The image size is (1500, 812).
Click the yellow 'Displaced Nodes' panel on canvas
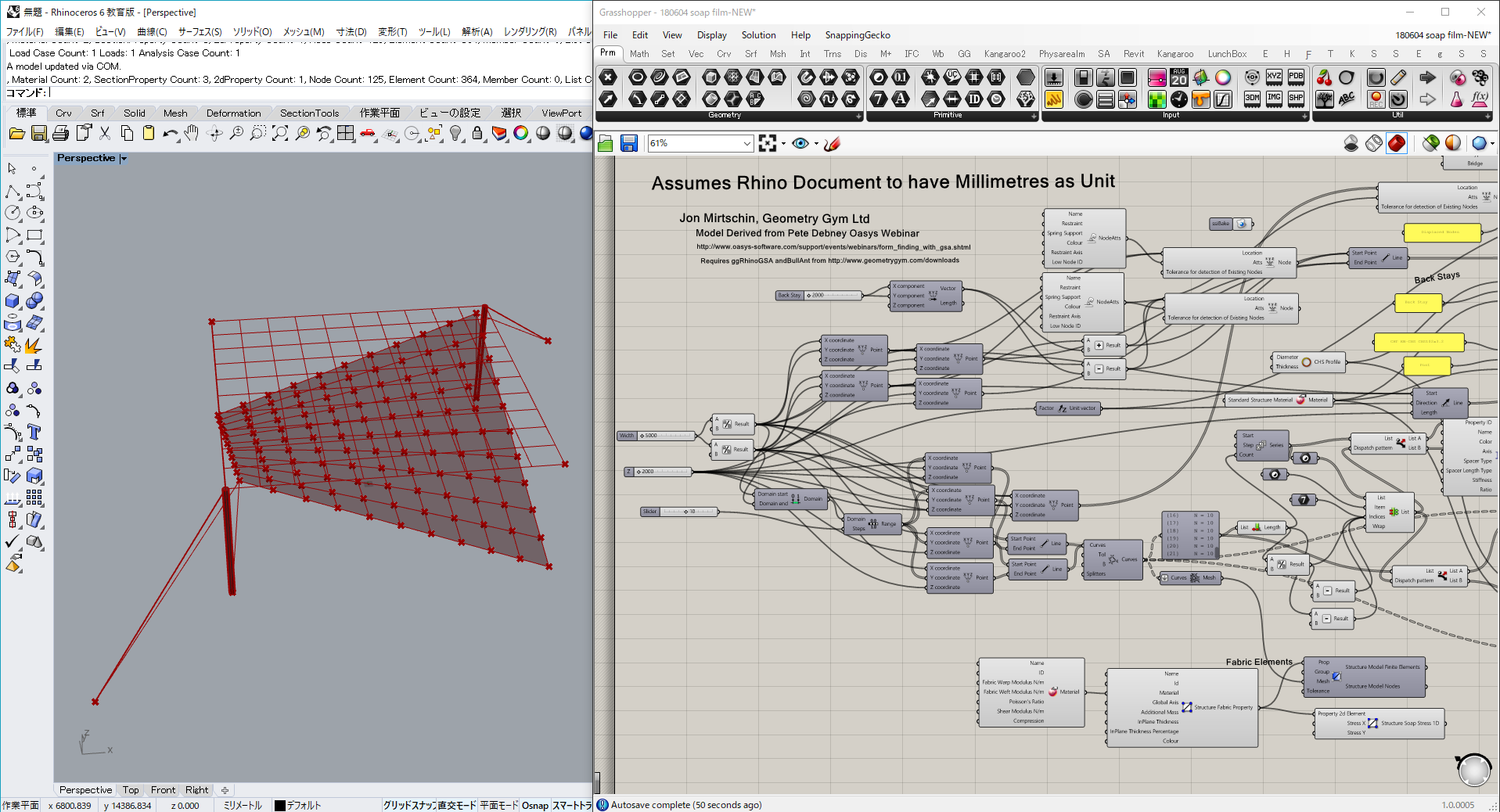click(1441, 232)
